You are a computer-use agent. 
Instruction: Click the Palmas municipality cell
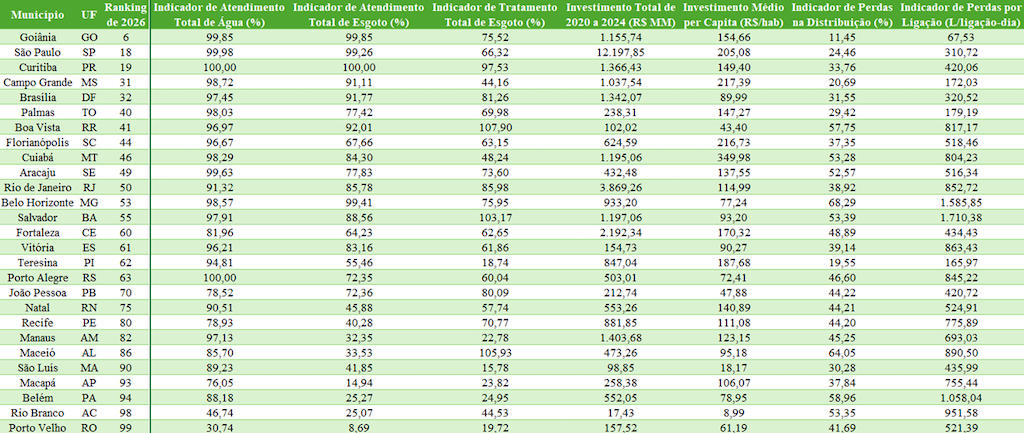38,112
